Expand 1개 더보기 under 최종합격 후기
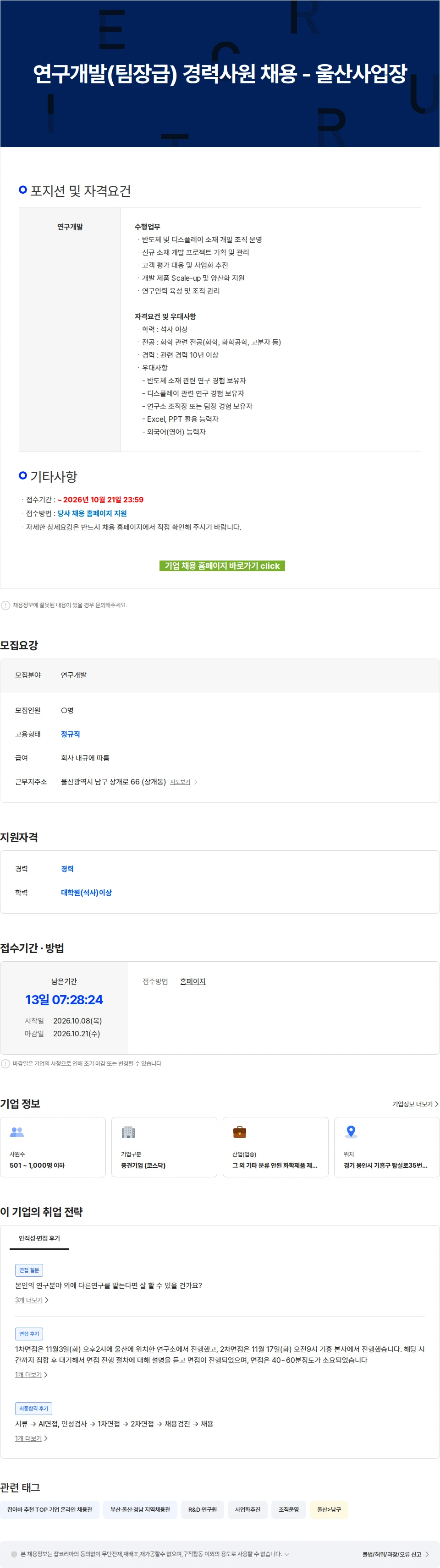The image size is (440, 1568). (31, 1438)
